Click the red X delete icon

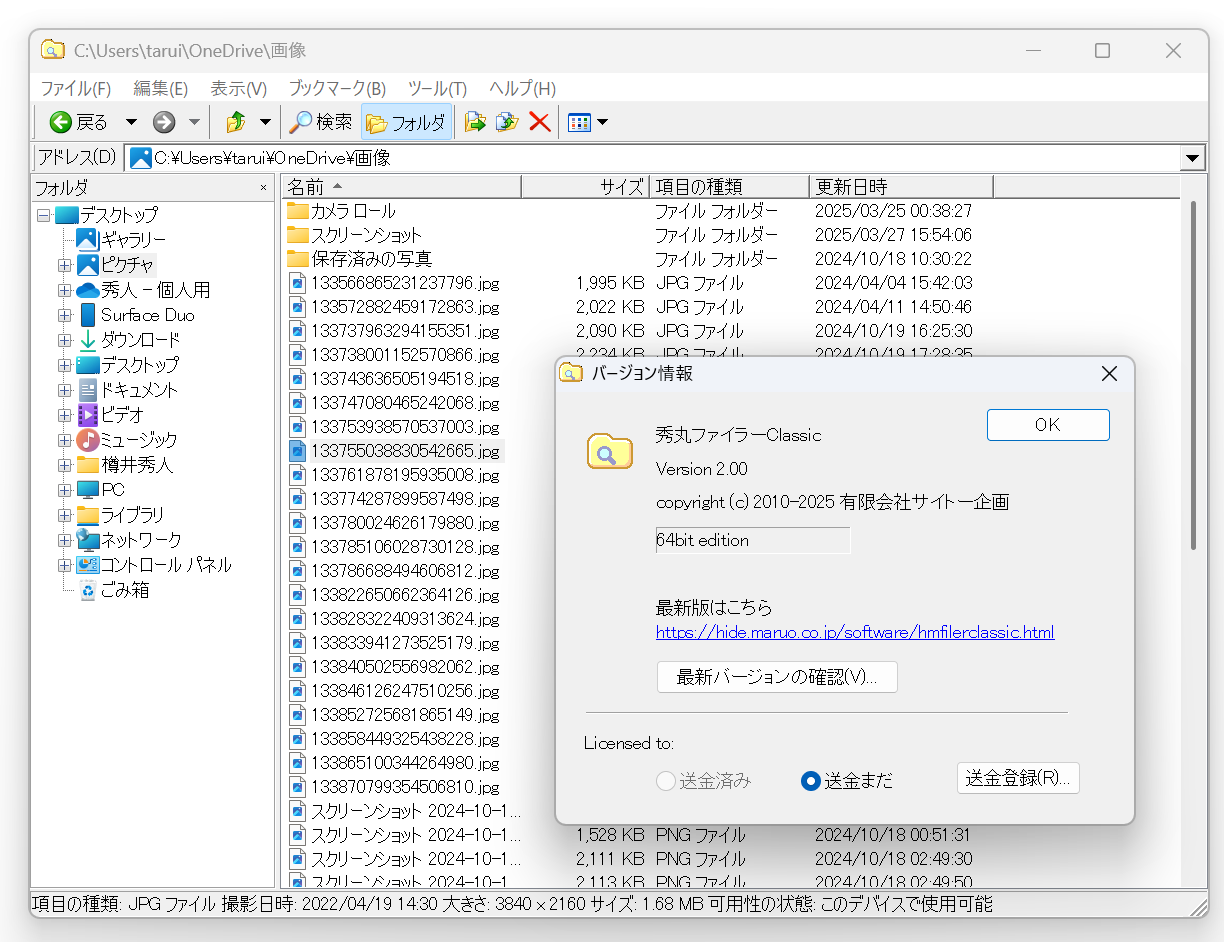[x=540, y=122]
